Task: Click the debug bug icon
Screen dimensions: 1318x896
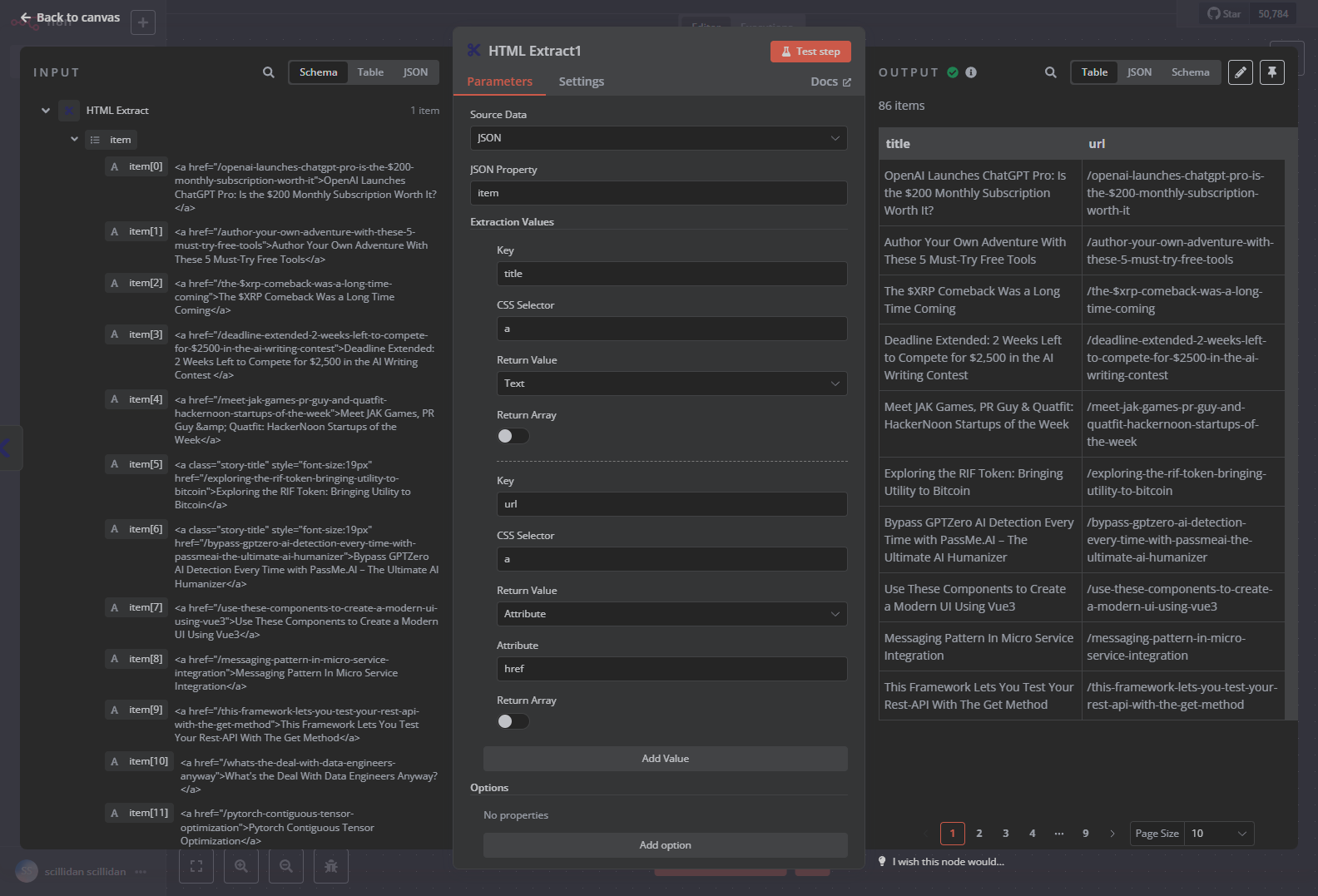Action: pos(331,866)
